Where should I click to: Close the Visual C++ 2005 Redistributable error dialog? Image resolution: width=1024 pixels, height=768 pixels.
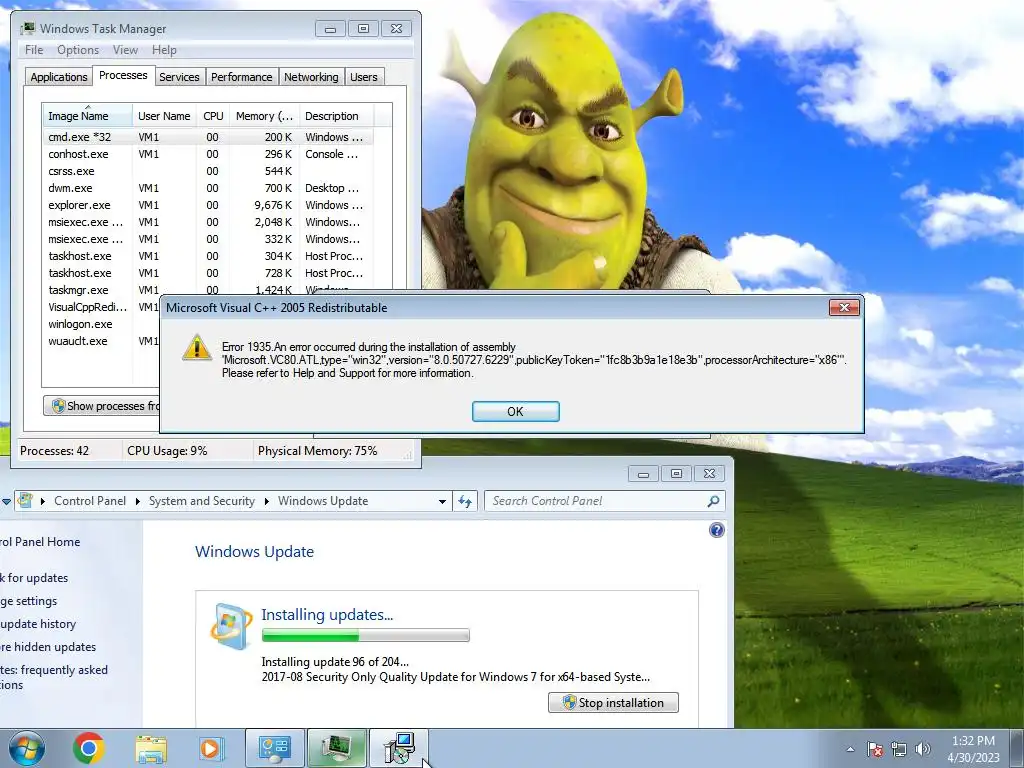(x=844, y=307)
